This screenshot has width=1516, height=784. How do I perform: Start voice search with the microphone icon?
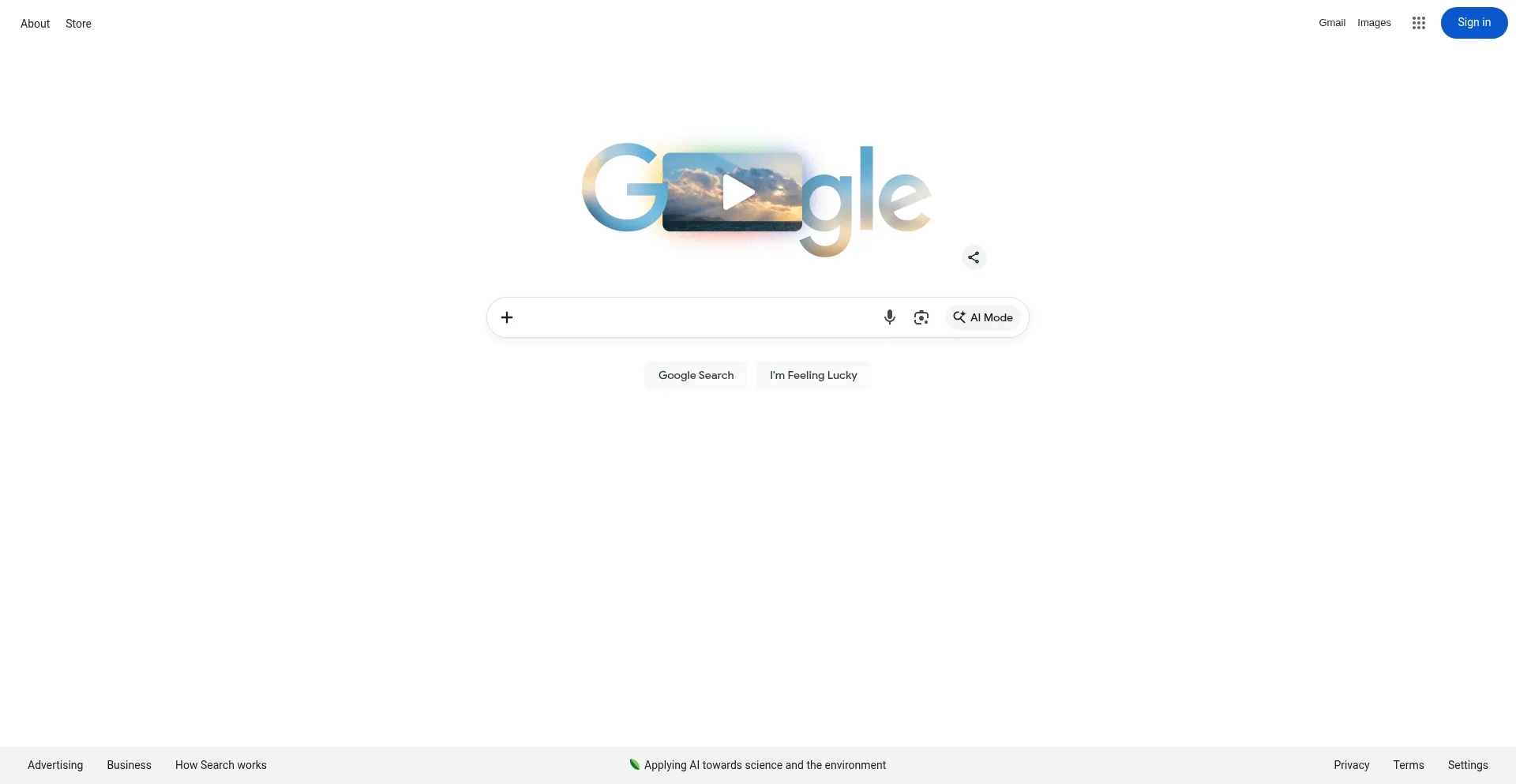coord(889,317)
